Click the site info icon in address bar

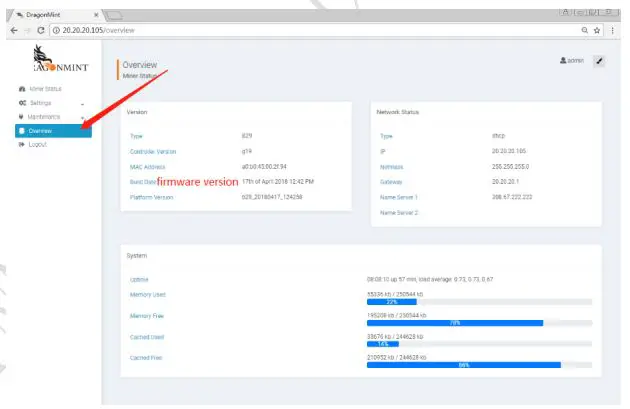(56, 31)
